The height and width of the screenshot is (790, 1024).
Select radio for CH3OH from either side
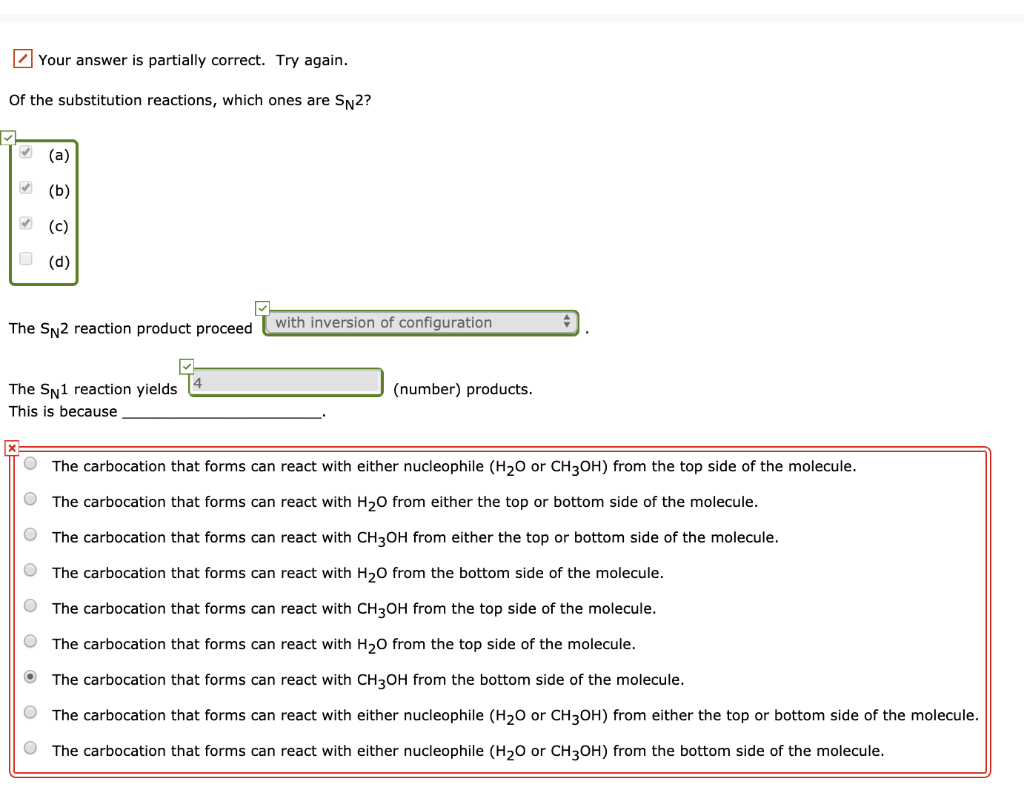click(x=30, y=533)
